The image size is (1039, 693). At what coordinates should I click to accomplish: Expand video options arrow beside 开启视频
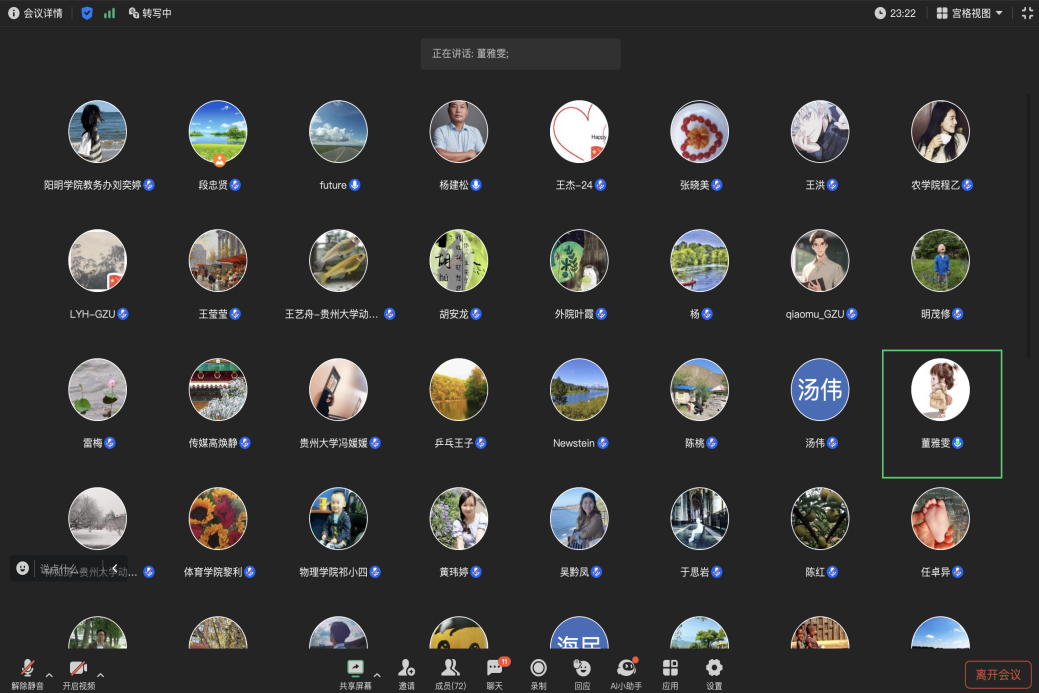point(100,675)
